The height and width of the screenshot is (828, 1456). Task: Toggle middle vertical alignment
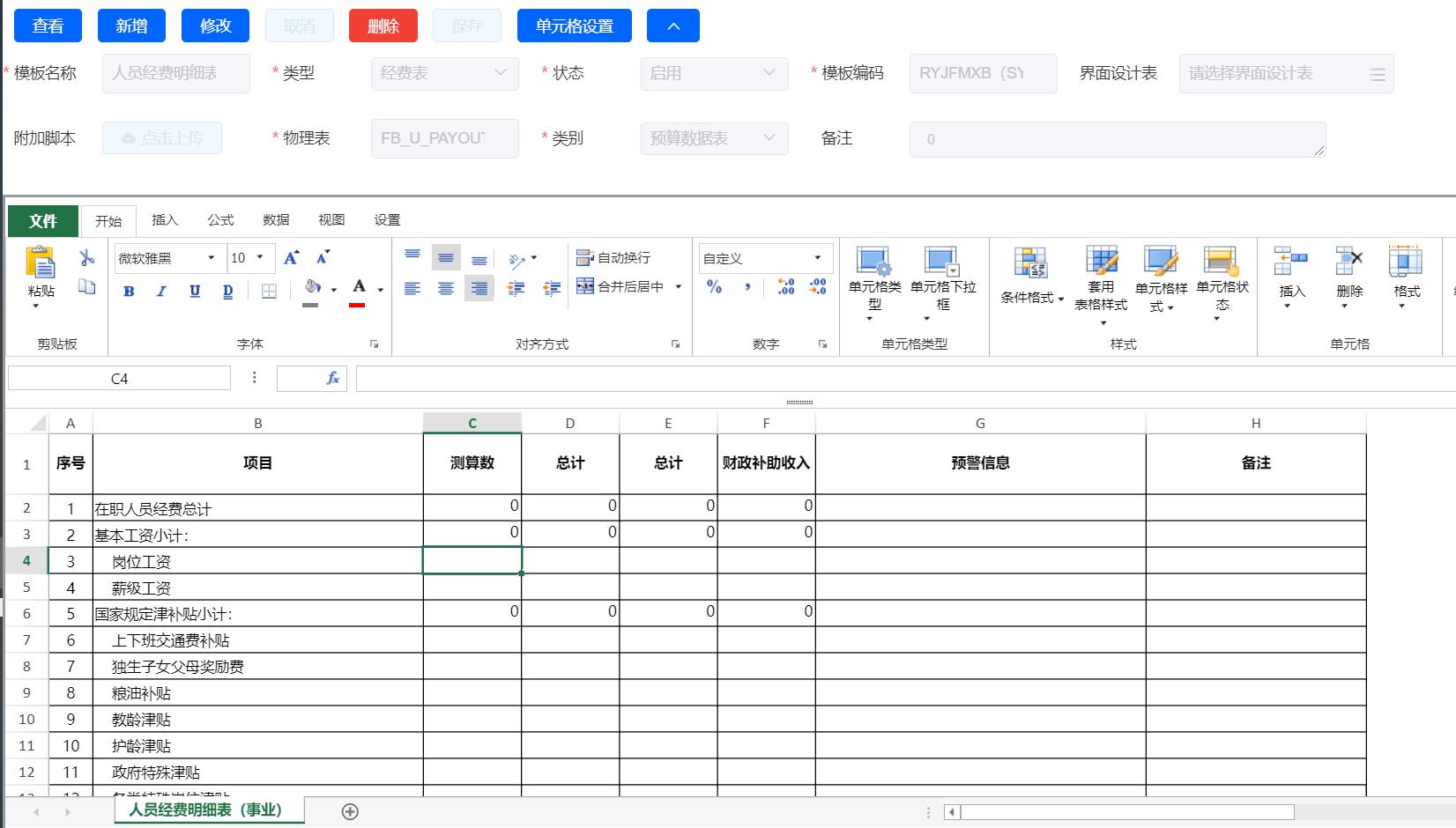point(446,257)
